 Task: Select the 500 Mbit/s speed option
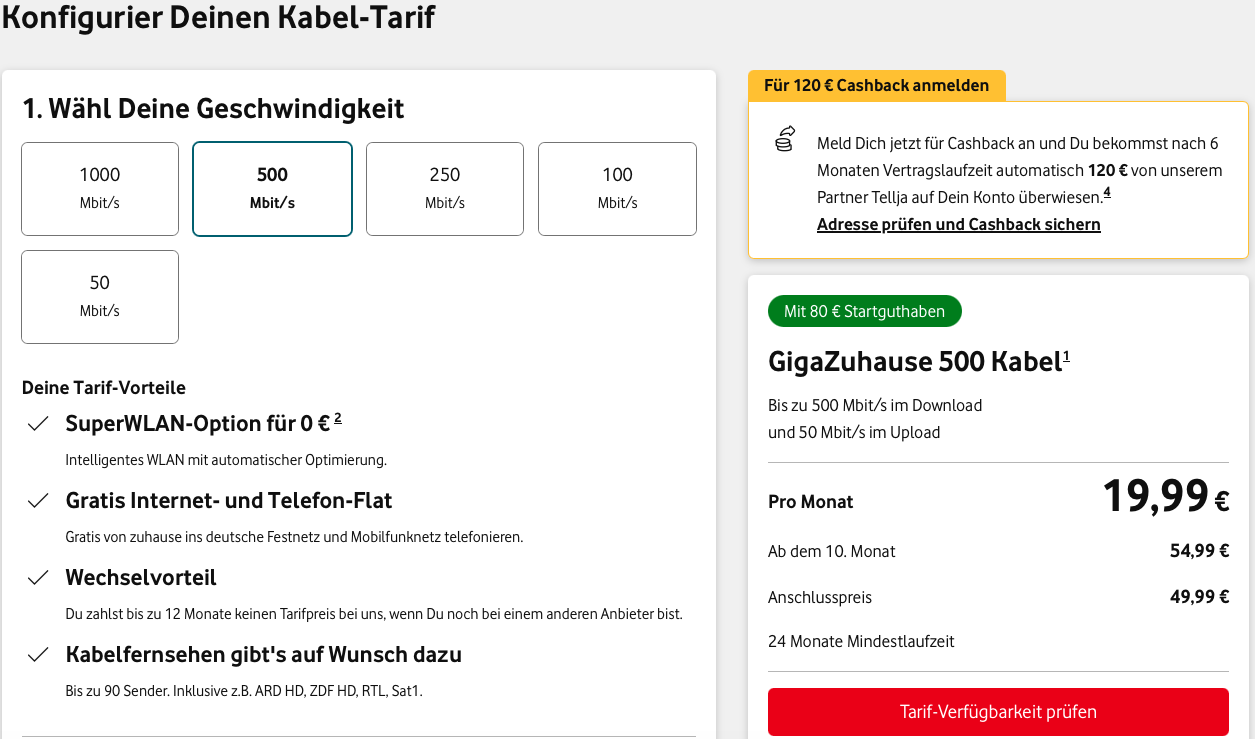click(x=272, y=188)
